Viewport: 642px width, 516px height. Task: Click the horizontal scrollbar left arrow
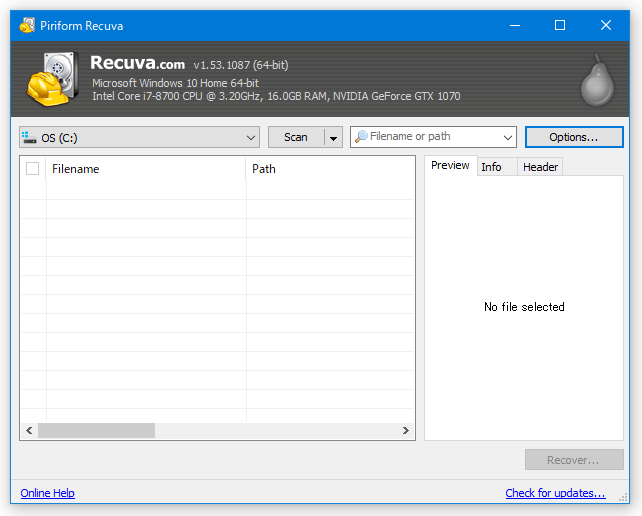[29, 430]
